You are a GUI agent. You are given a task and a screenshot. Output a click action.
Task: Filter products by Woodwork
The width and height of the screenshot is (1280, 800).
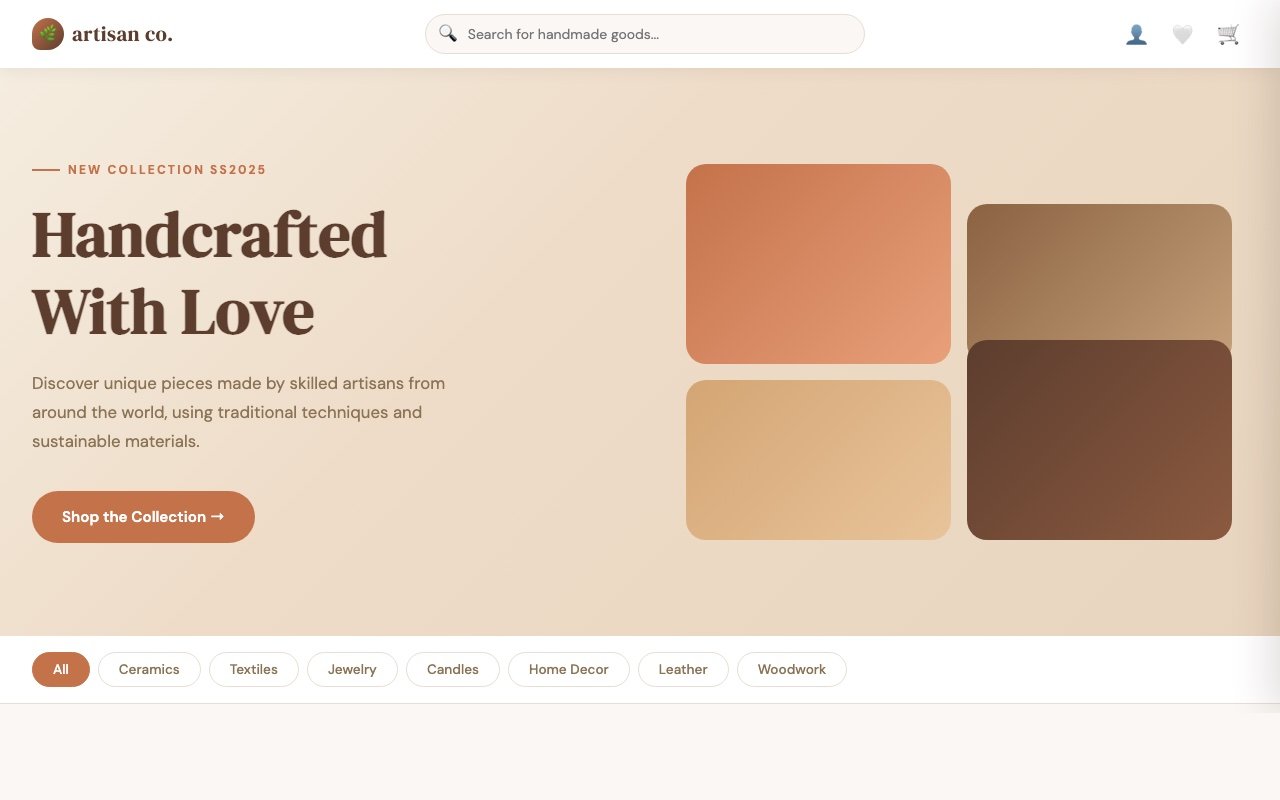tap(792, 669)
